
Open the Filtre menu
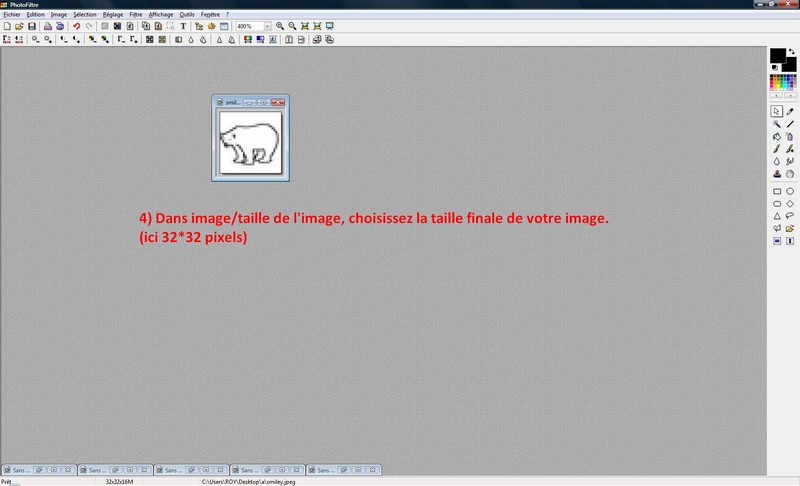coord(136,15)
